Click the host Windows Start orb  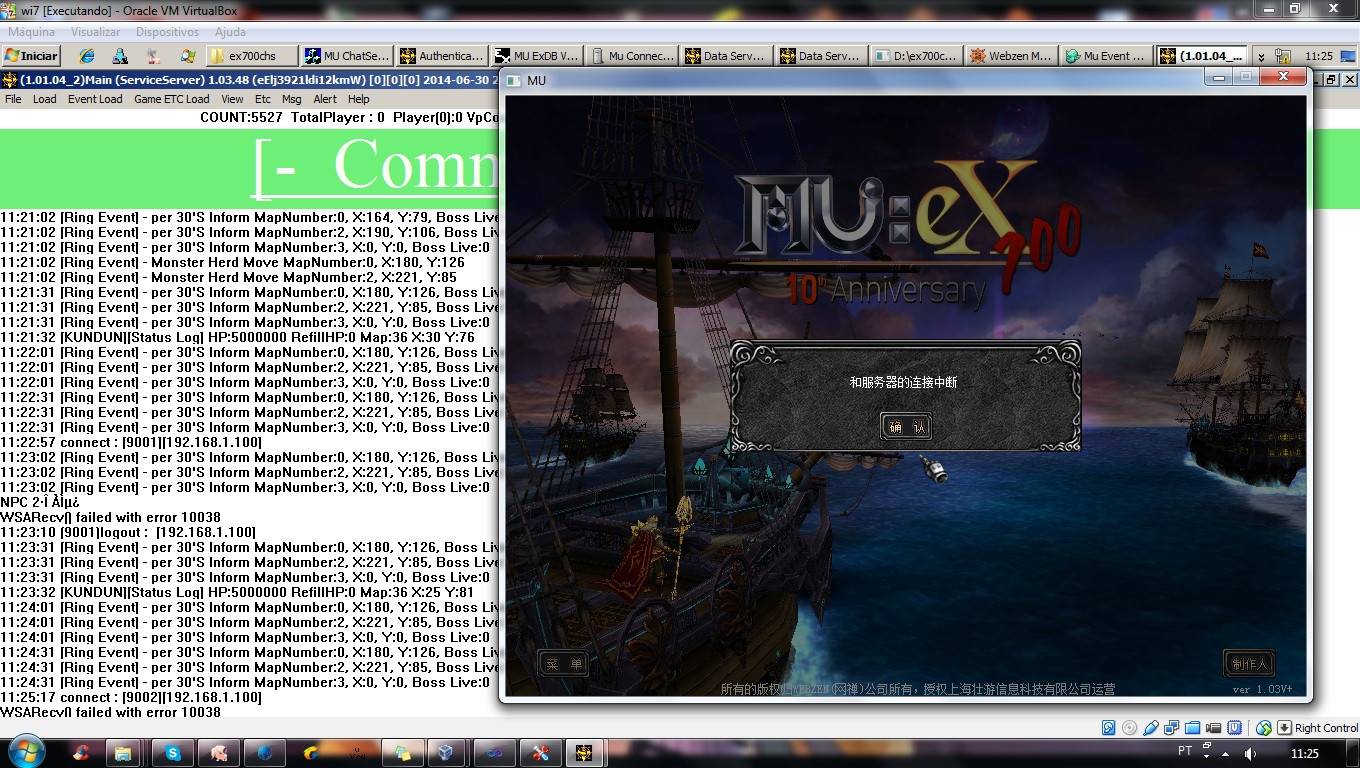click(x=24, y=752)
